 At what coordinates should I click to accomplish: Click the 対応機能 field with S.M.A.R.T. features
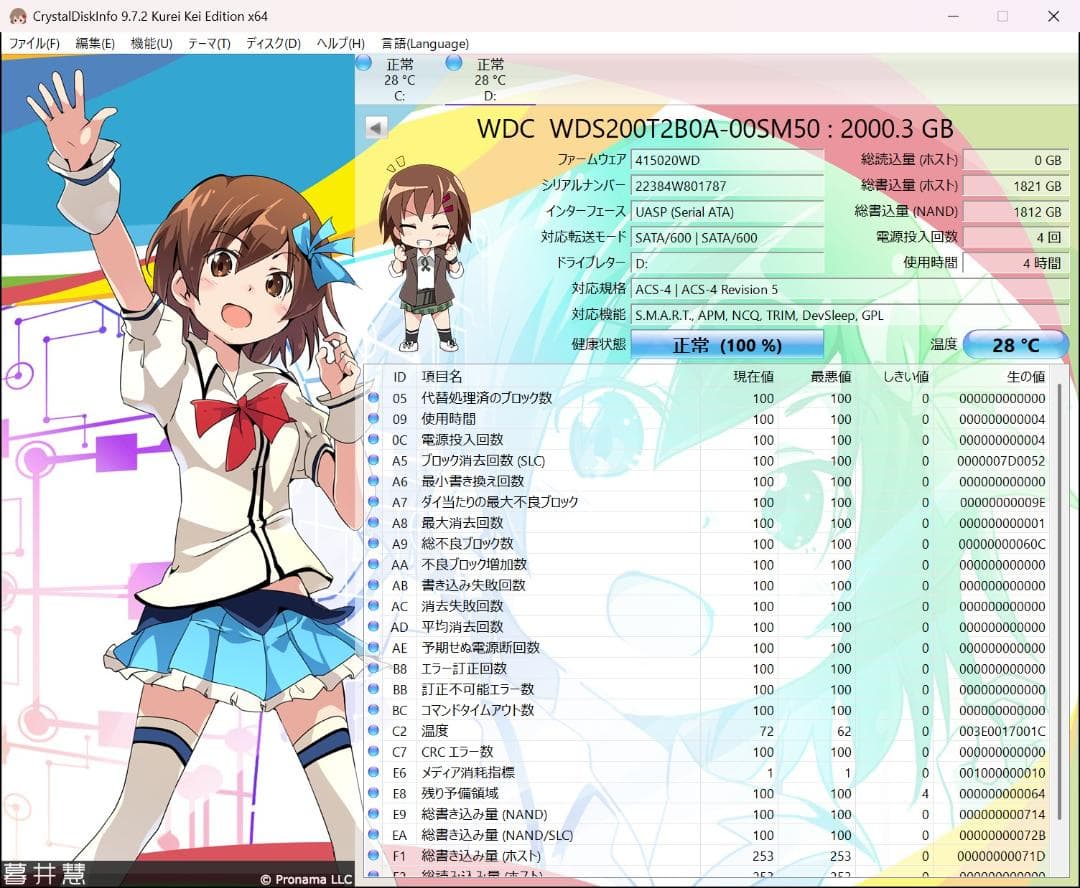pyautogui.click(x=850, y=315)
